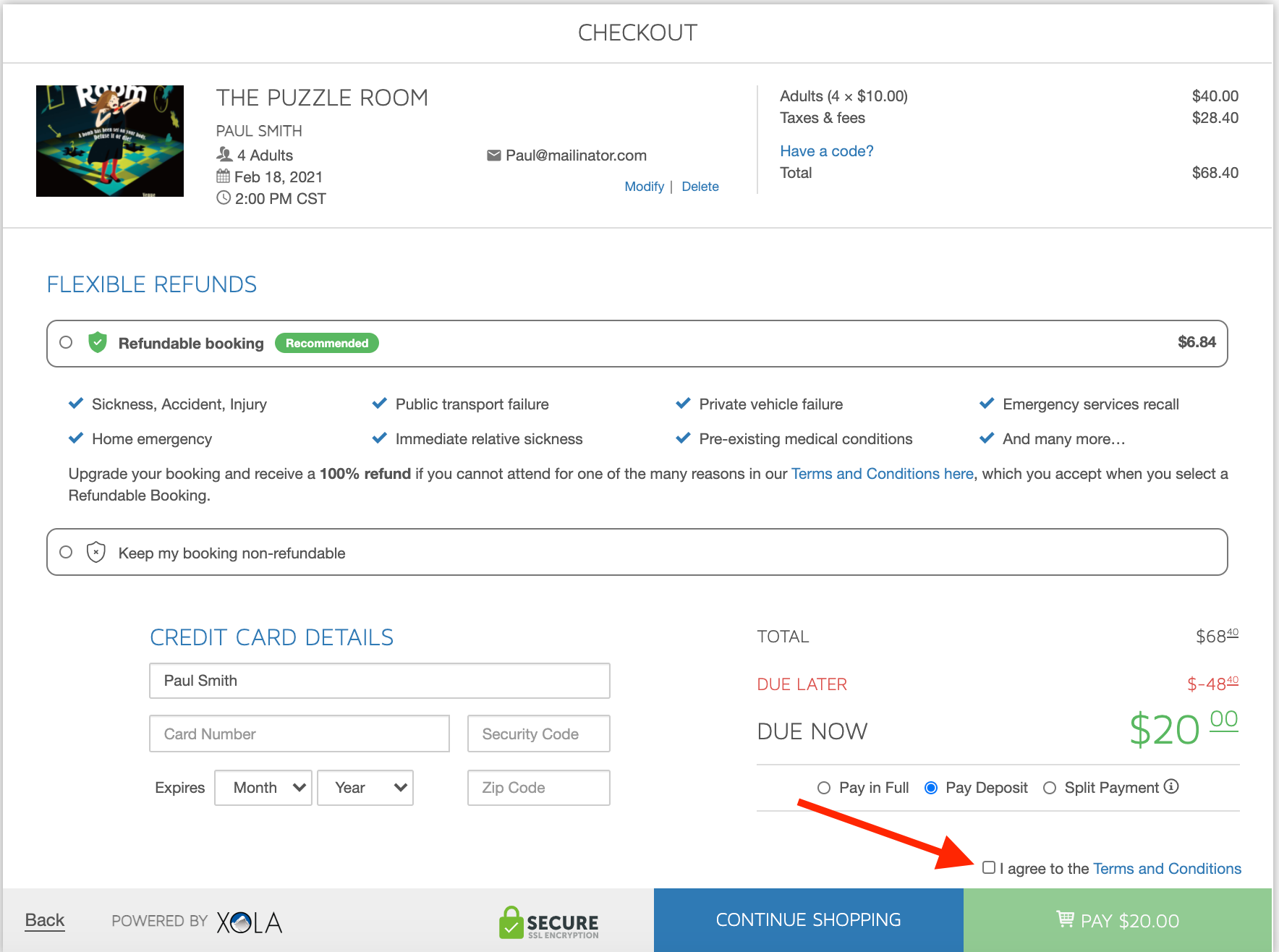Image resolution: width=1279 pixels, height=952 pixels.
Task: Click the PAUL SMITH customer name
Action: coord(259,131)
